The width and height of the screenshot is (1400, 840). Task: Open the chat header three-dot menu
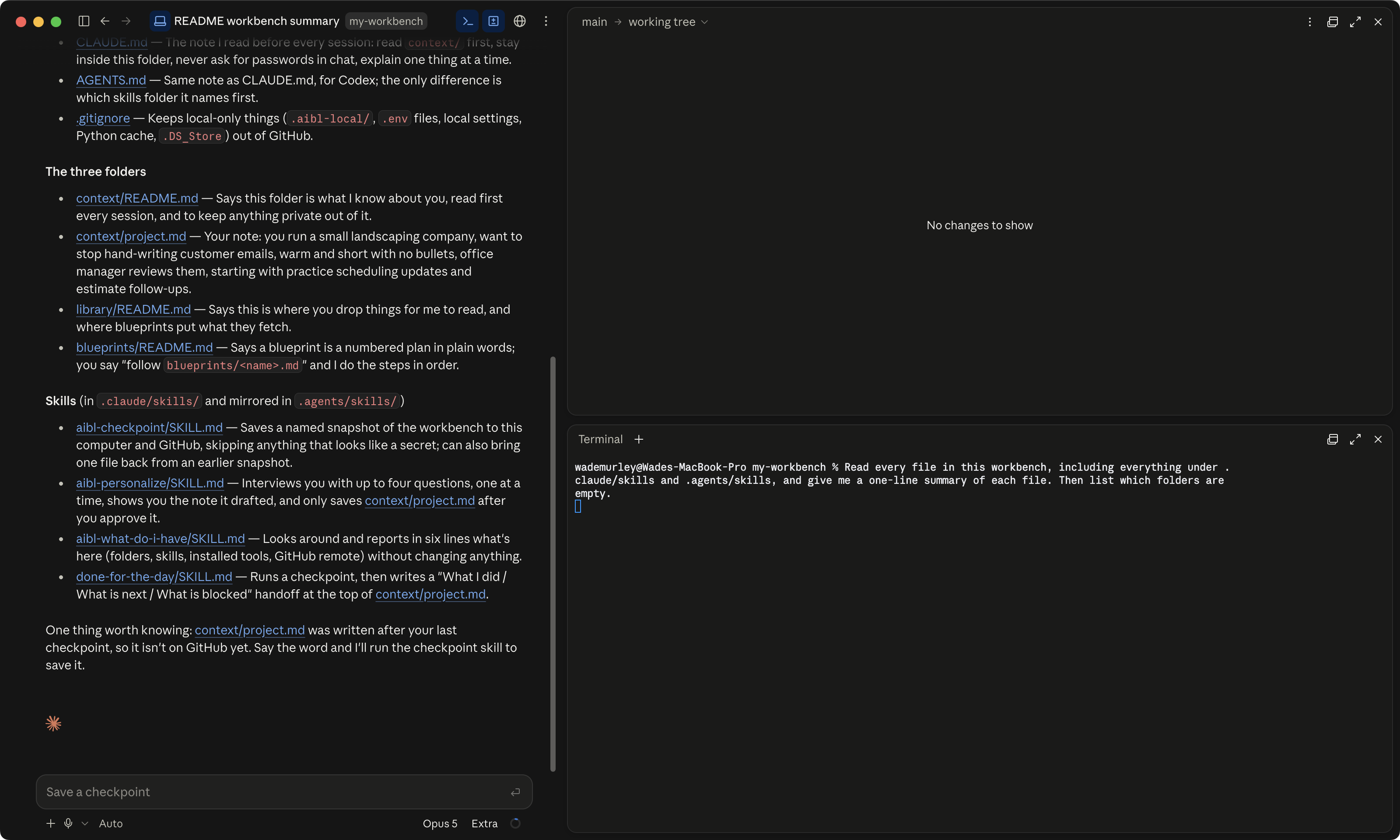click(546, 21)
